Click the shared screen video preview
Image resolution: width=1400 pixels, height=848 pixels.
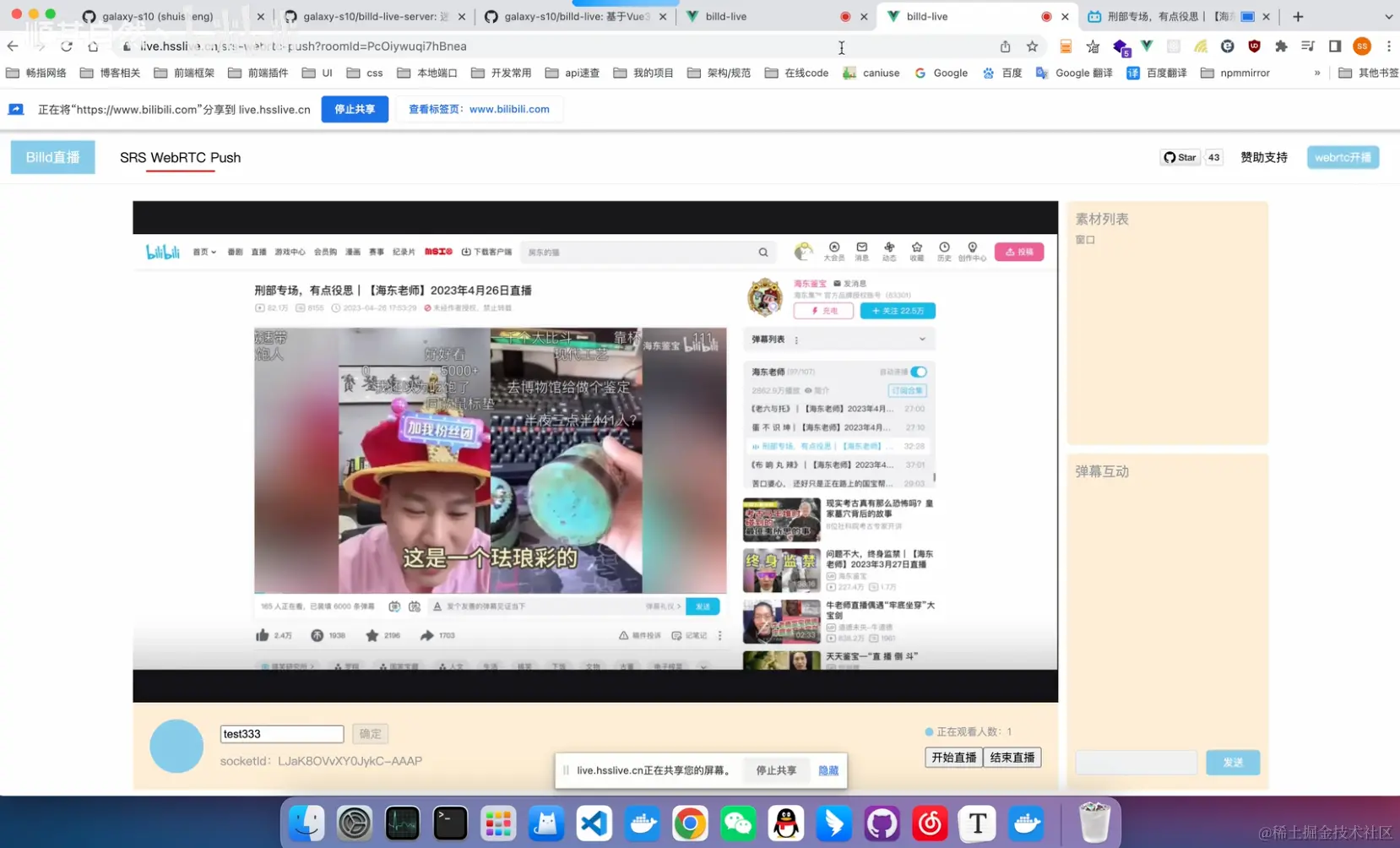coord(595,451)
